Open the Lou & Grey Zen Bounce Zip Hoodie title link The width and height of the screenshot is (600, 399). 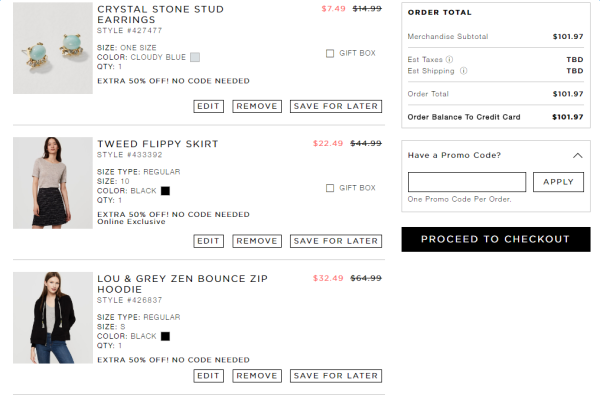[183, 284]
